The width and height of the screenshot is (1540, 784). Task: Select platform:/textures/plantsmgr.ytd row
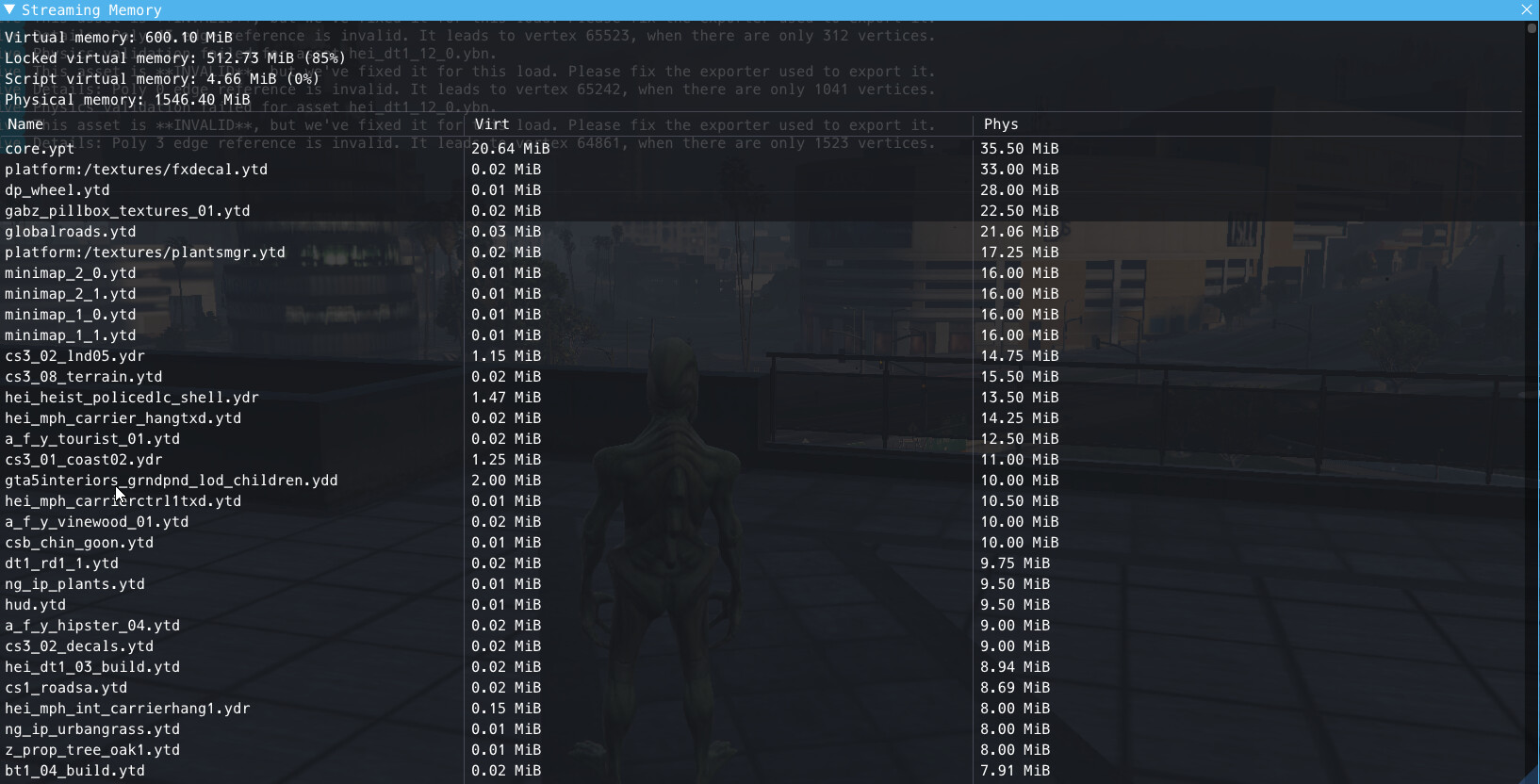145,253
